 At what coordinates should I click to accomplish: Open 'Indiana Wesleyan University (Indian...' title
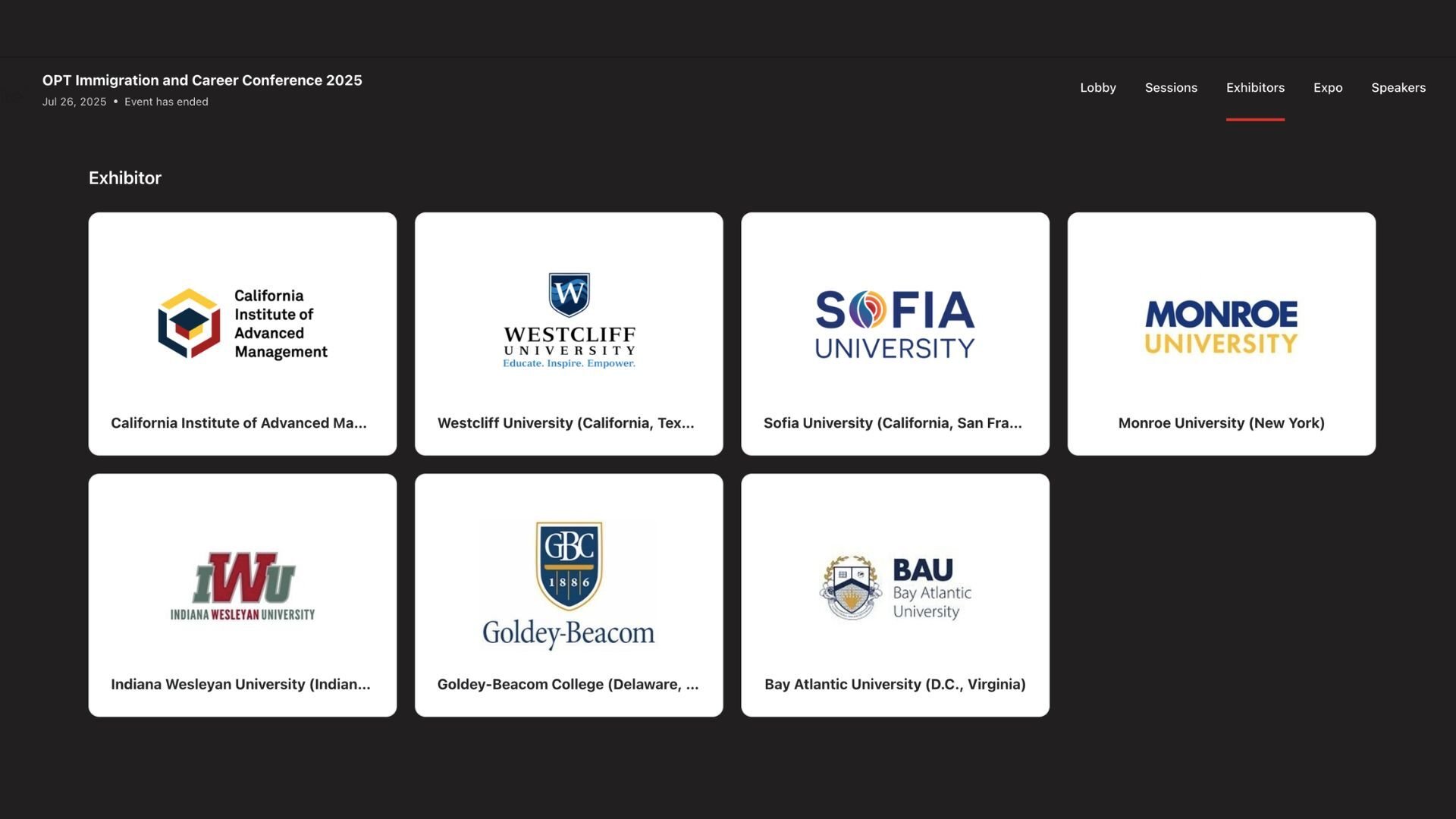point(240,685)
